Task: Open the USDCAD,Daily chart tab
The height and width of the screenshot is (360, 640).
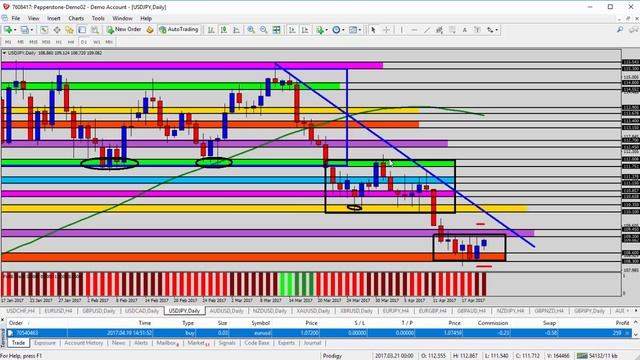Action: (142, 311)
